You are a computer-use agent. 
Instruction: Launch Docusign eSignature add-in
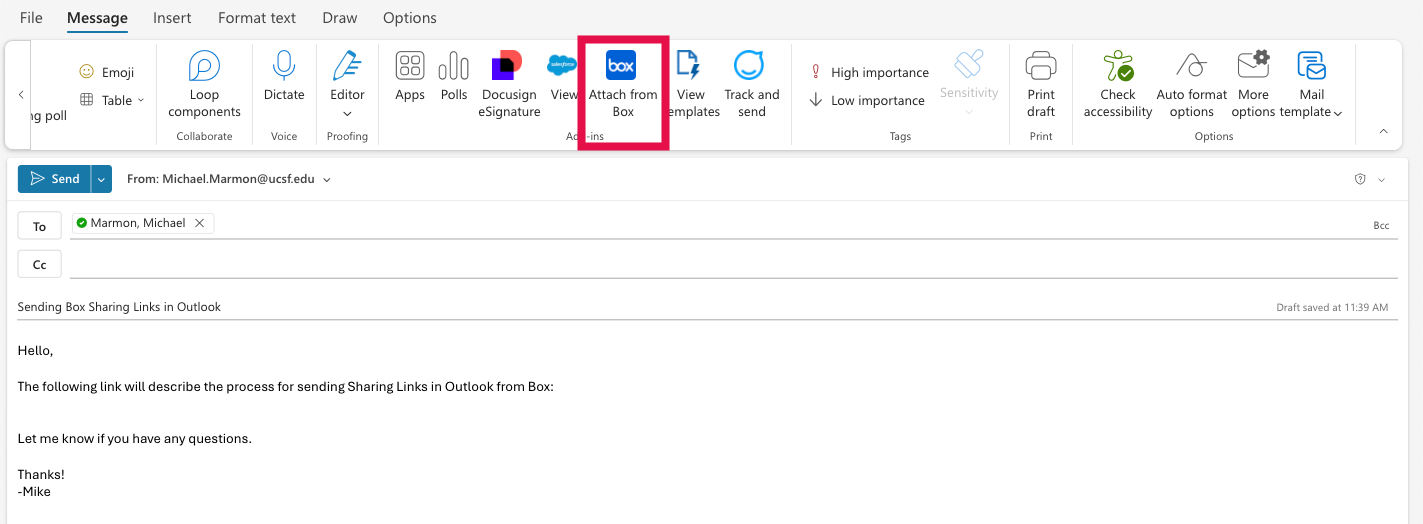click(509, 85)
